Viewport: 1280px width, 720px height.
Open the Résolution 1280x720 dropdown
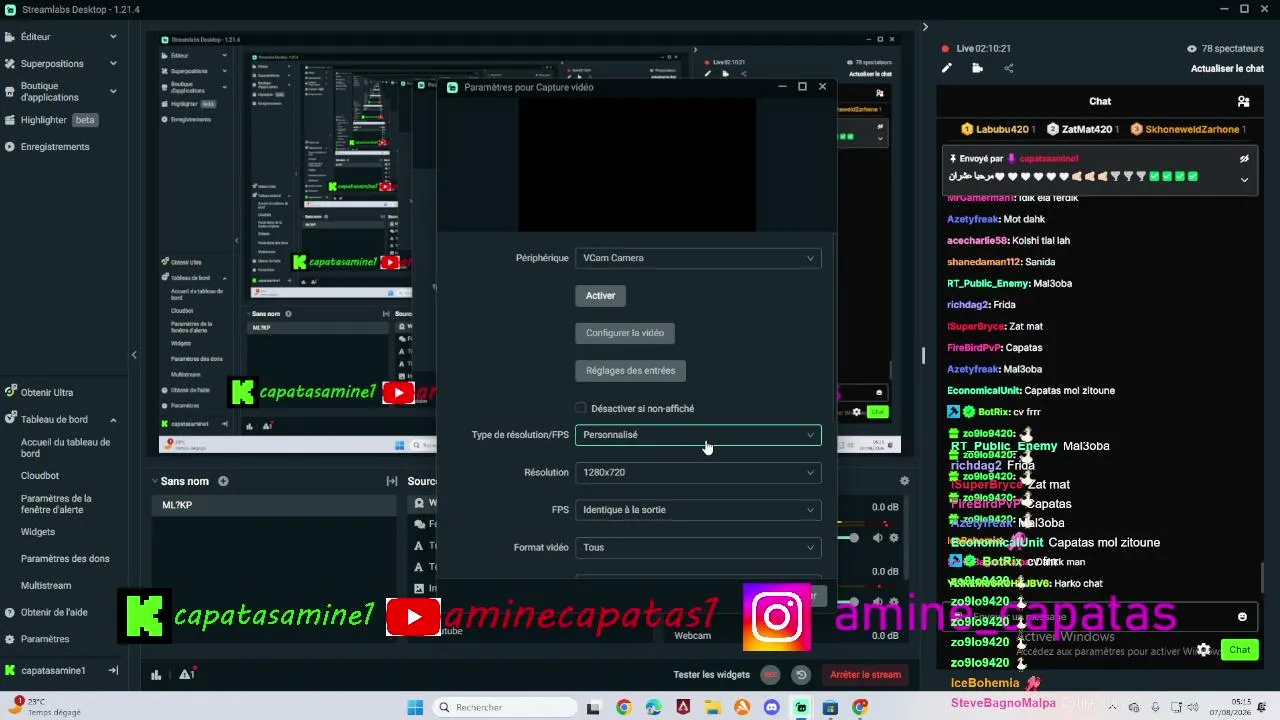click(698, 472)
